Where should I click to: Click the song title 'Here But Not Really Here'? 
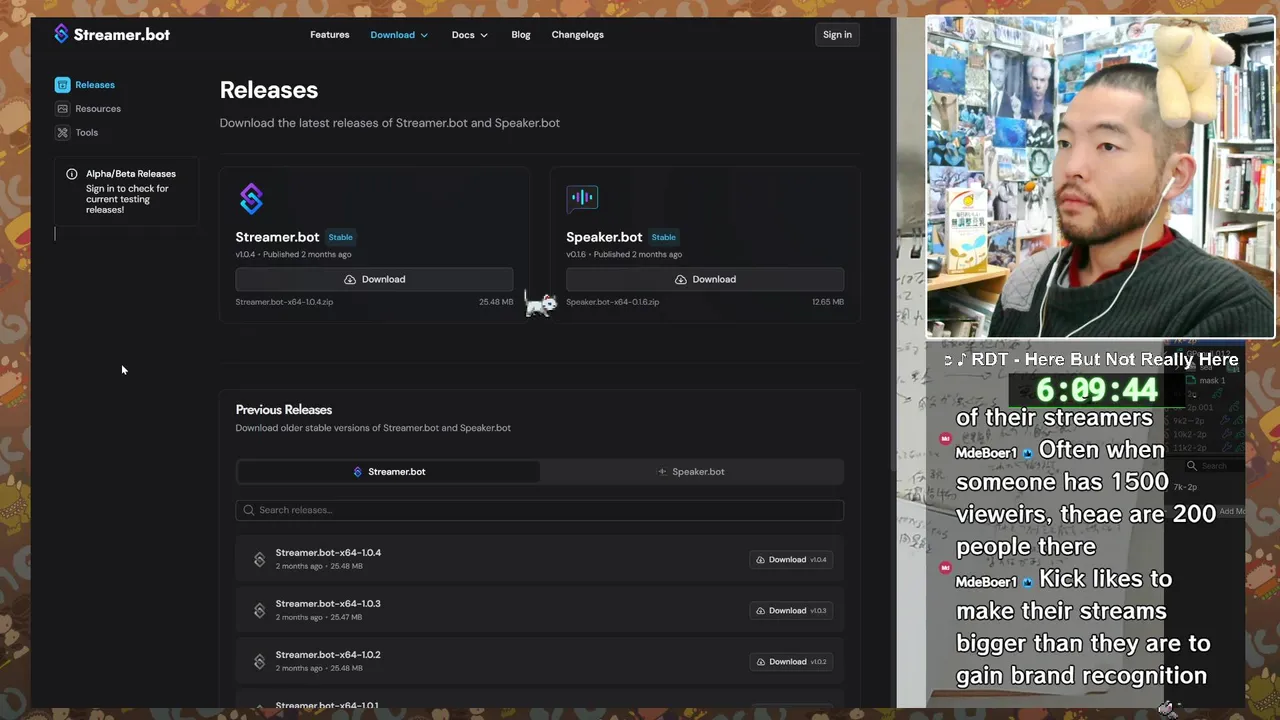(x=1130, y=359)
